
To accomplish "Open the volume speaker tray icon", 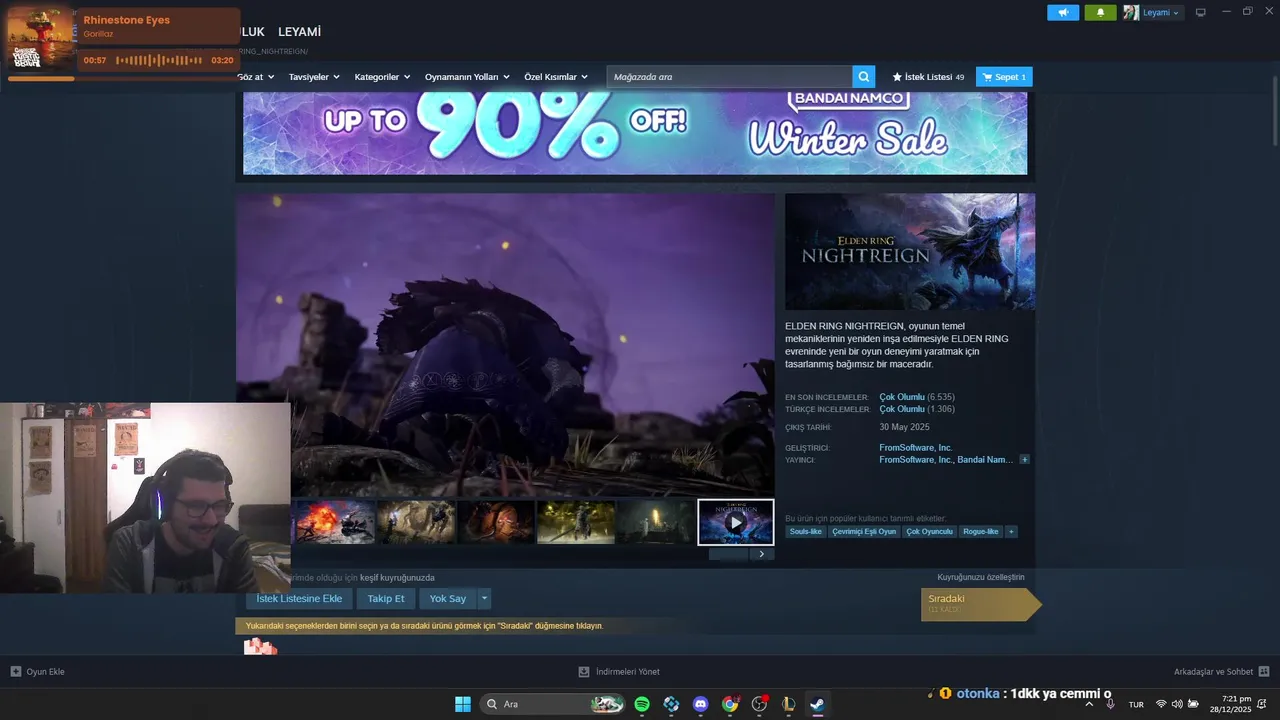I will [1177, 704].
